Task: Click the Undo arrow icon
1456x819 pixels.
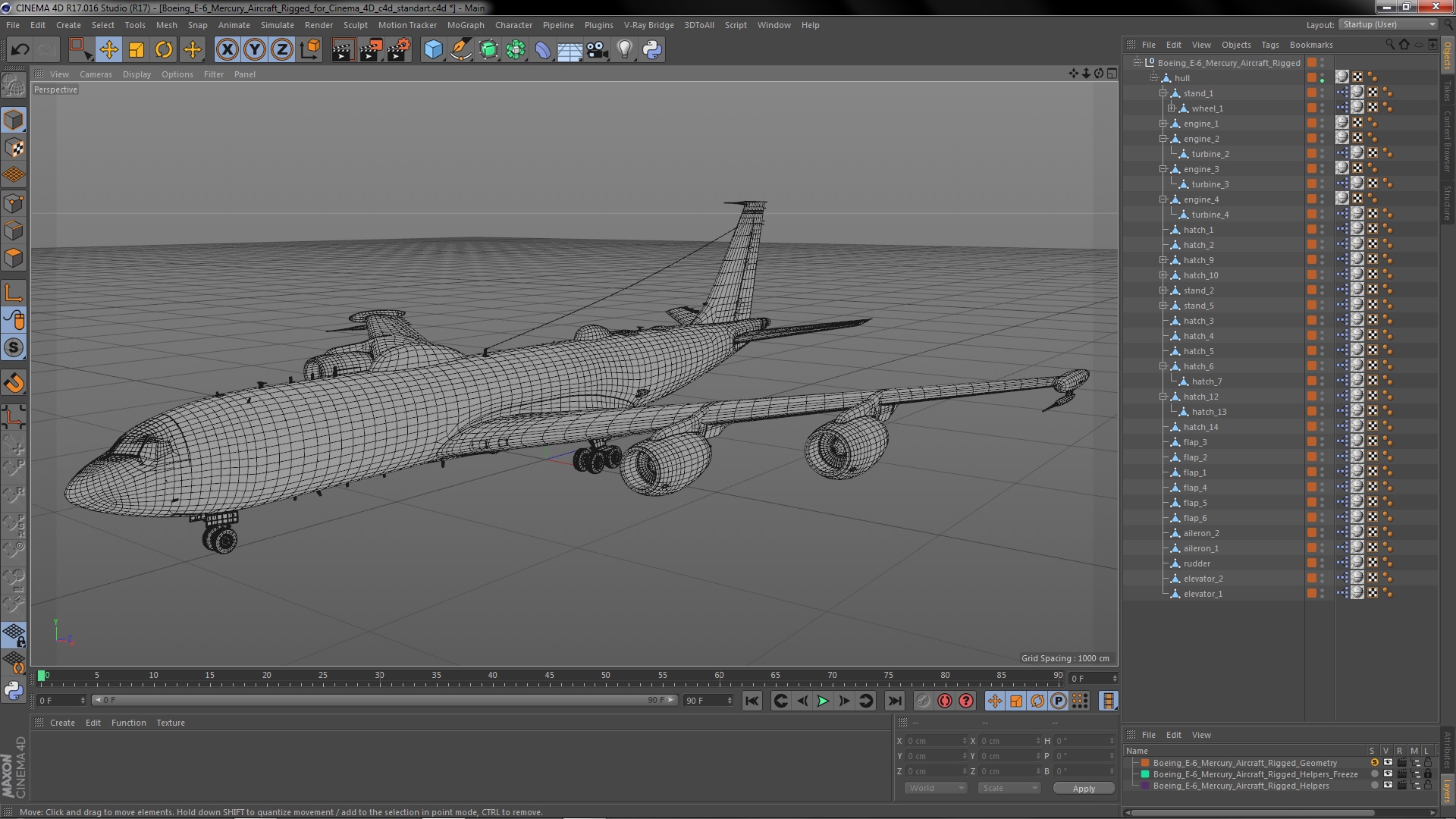Action: 20,50
